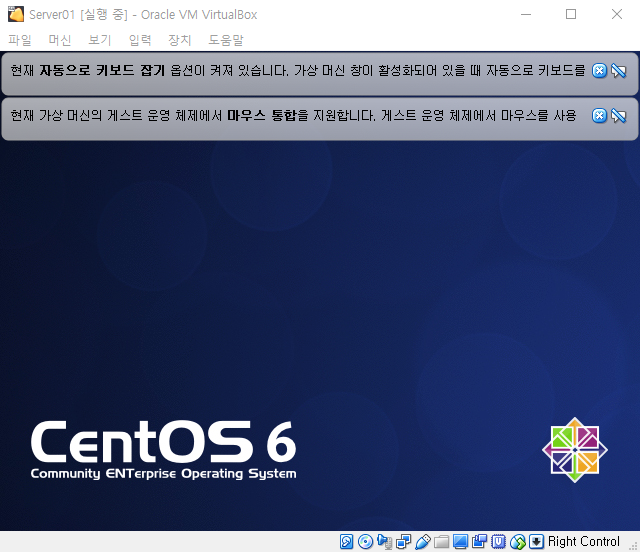This screenshot has height=552, width=640.
Task: Click the network adapter status icon
Action: (404, 541)
